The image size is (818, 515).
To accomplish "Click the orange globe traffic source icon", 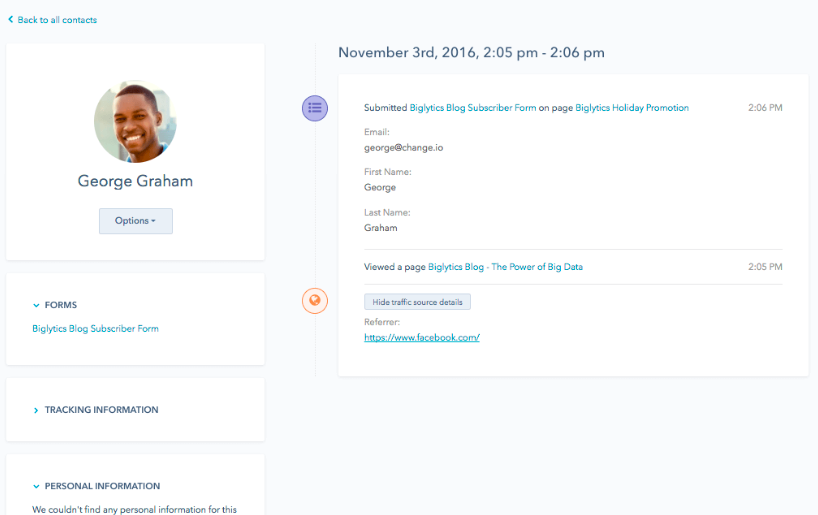I will coord(315,301).
